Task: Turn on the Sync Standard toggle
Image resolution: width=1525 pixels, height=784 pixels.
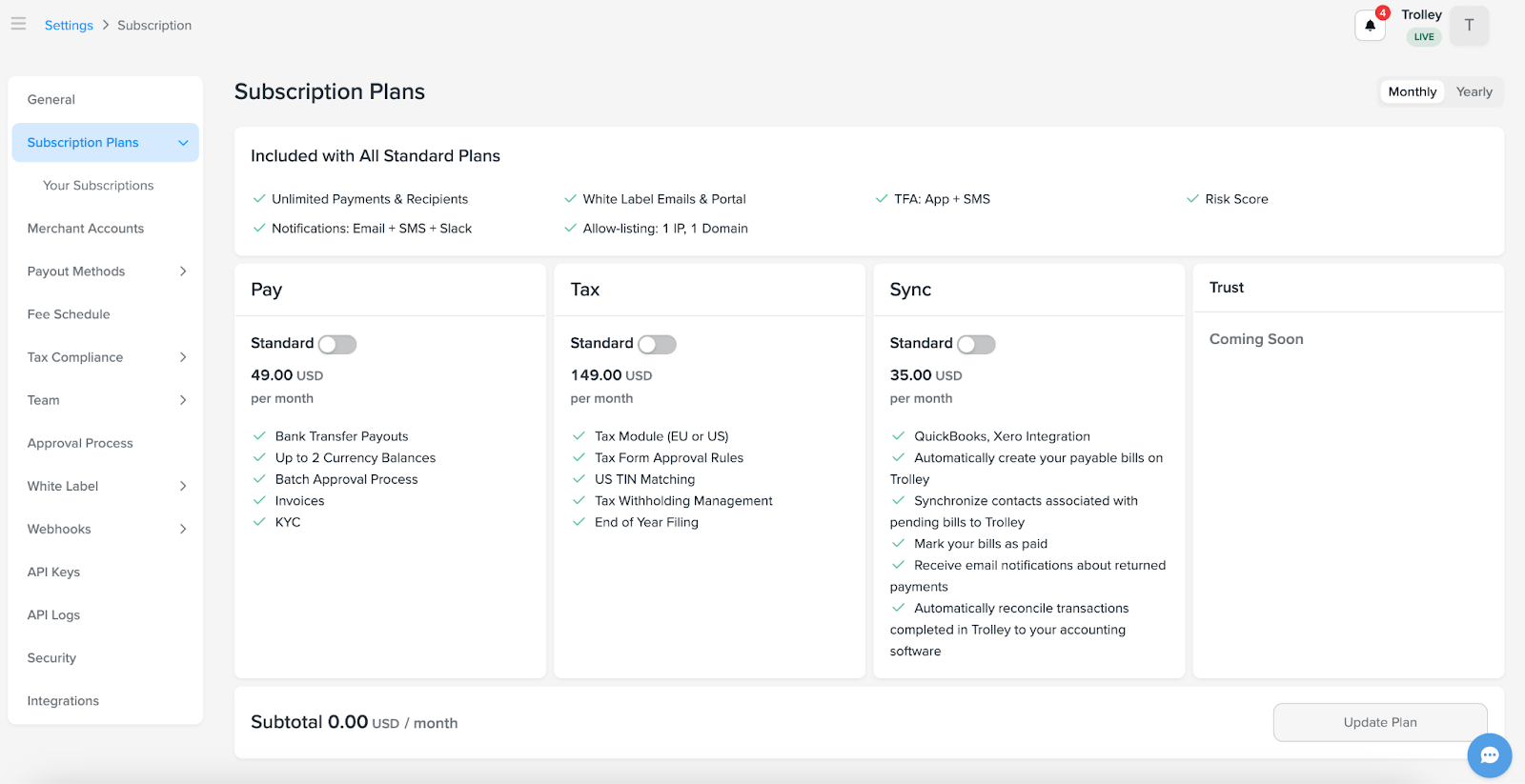Action: click(976, 344)
